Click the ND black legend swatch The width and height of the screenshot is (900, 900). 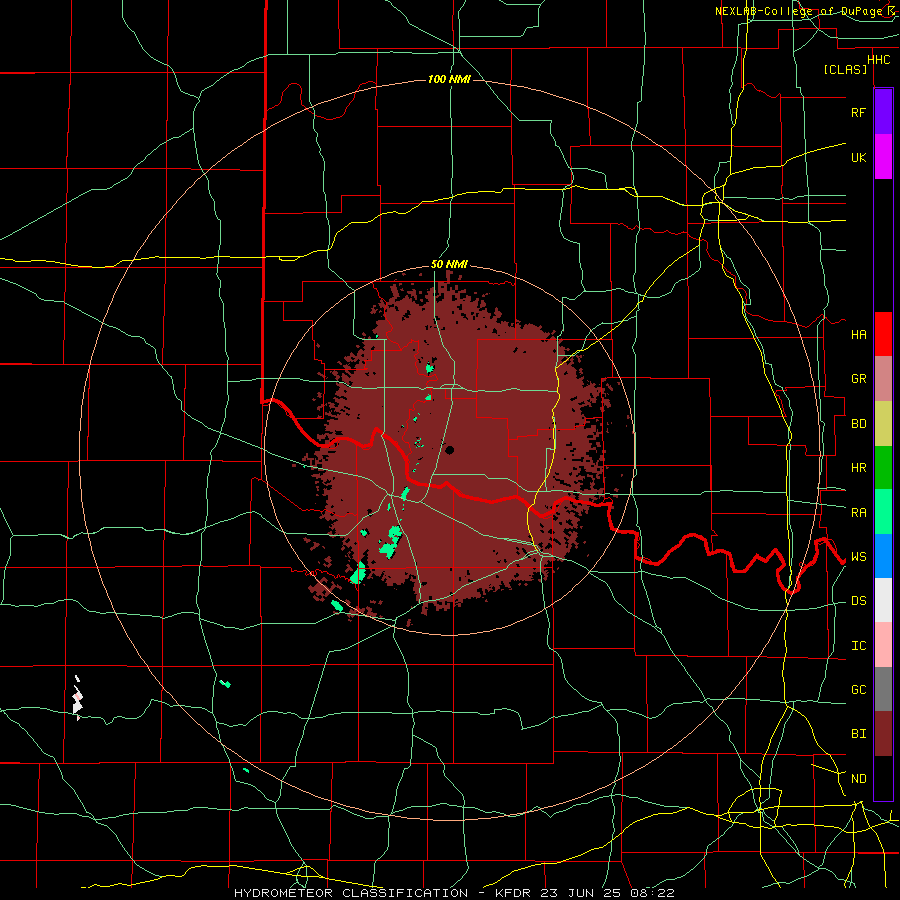pos(883,778)
